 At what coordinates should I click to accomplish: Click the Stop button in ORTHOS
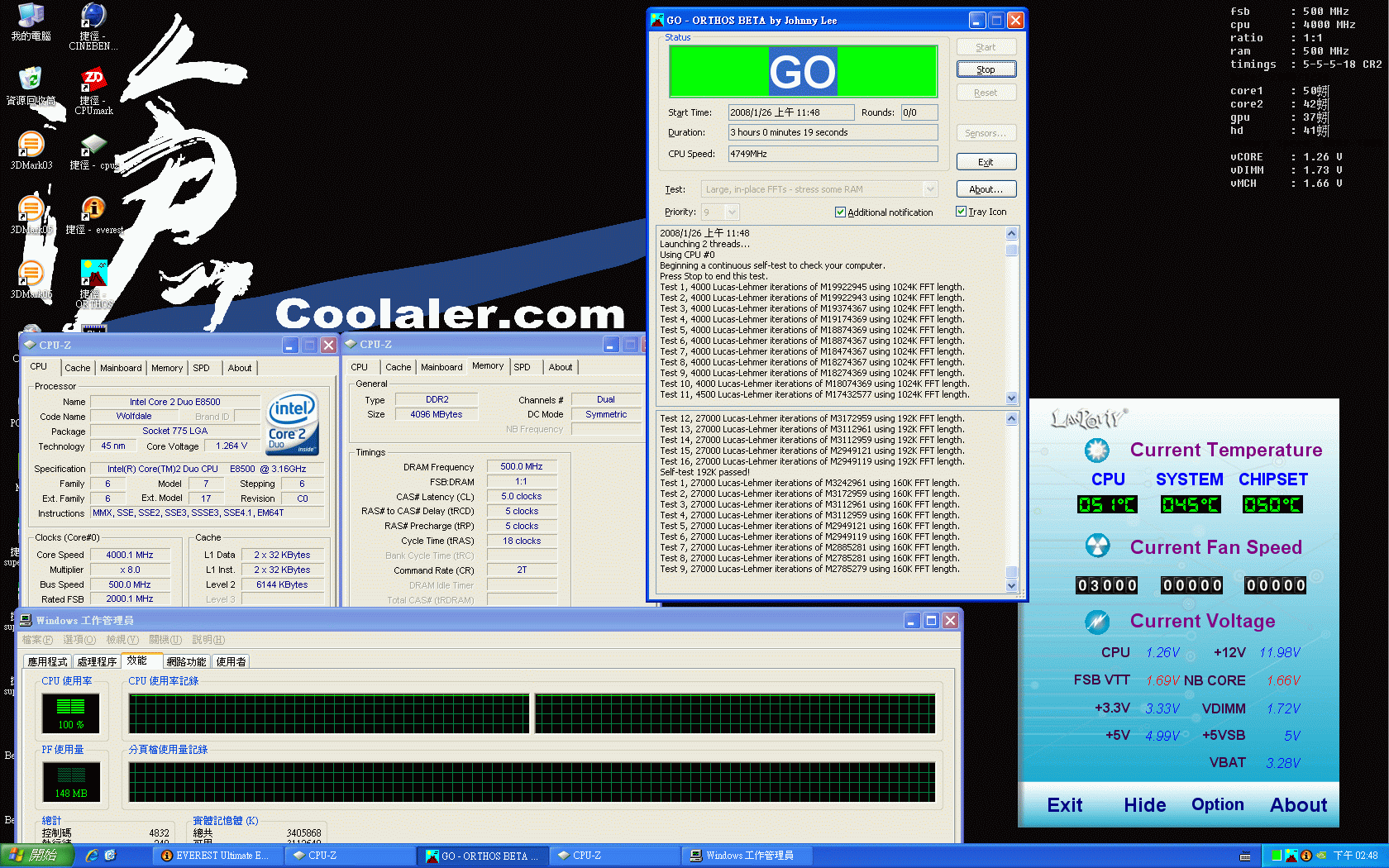tap(986, 69)
